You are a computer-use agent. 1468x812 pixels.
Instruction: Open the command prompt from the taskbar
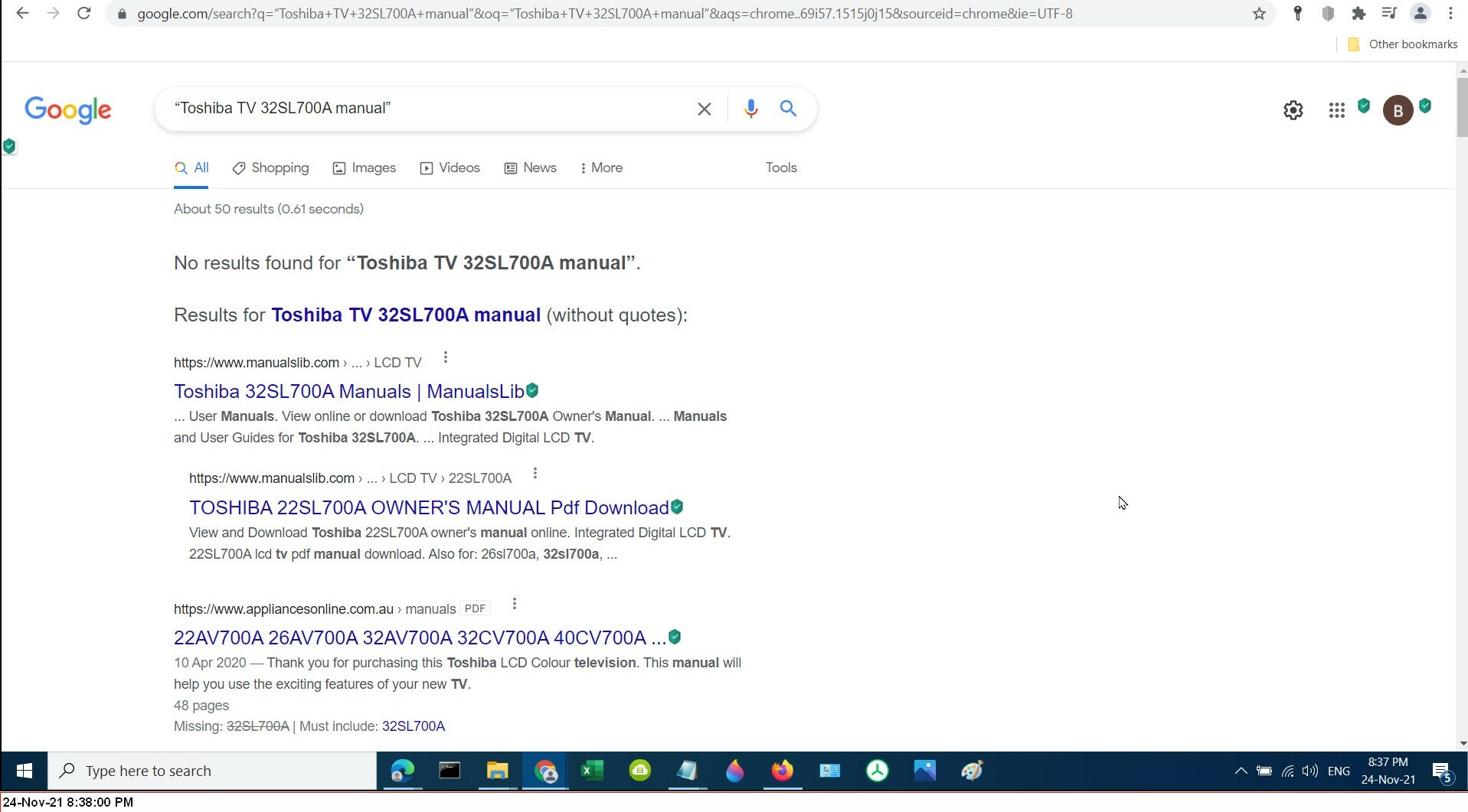coord(450,771)
